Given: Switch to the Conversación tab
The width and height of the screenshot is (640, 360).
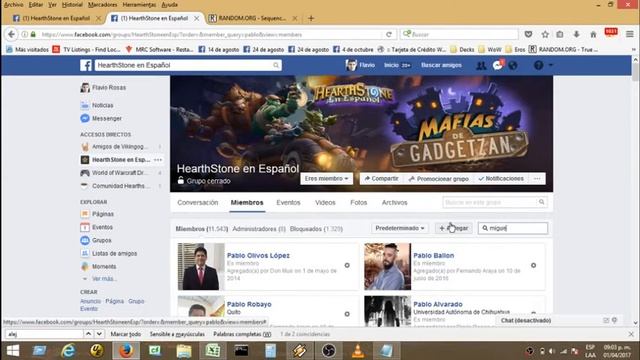Looking at the screenshot, I should click(x=198, y=202).
